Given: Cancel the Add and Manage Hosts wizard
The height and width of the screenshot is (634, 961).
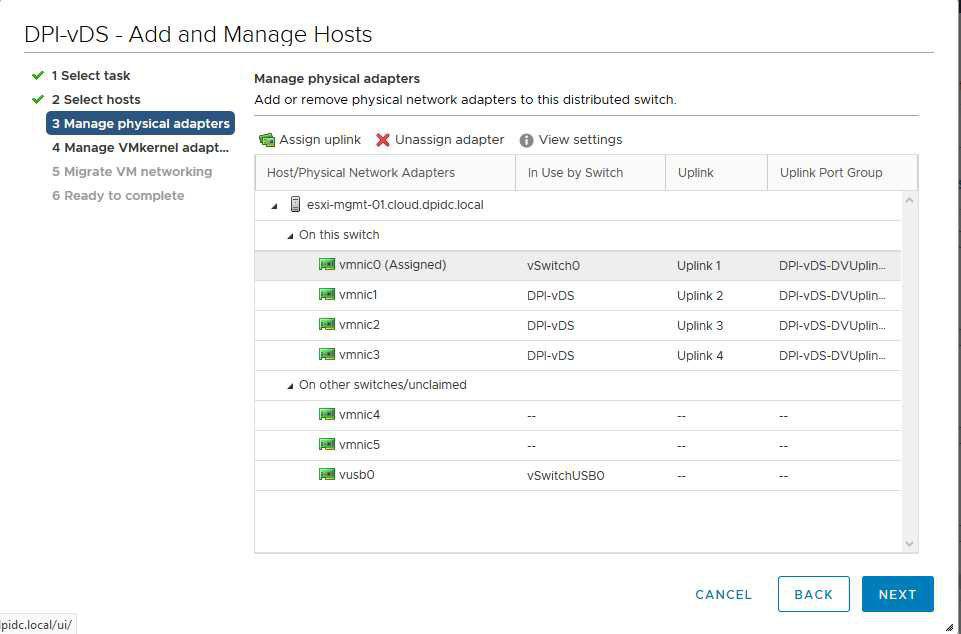Looking at the screenshot, I should (x=723, y=595).
